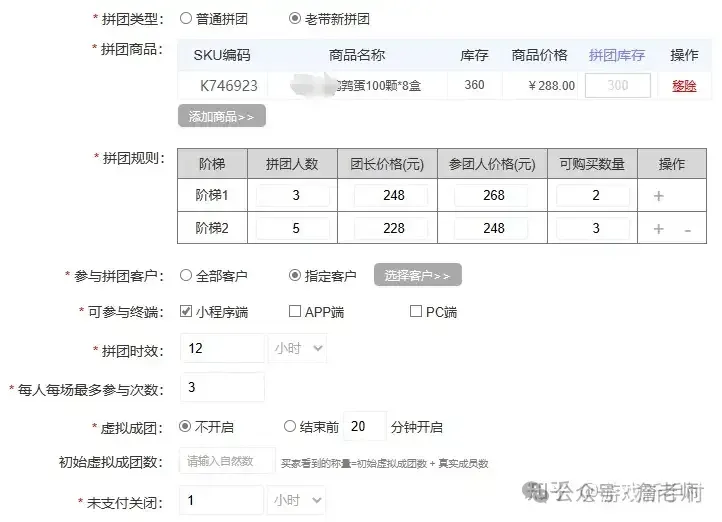722x522 pixels.
Task: Edit 阶梯1 拼团人数 field 3
Action: [293, 195]
